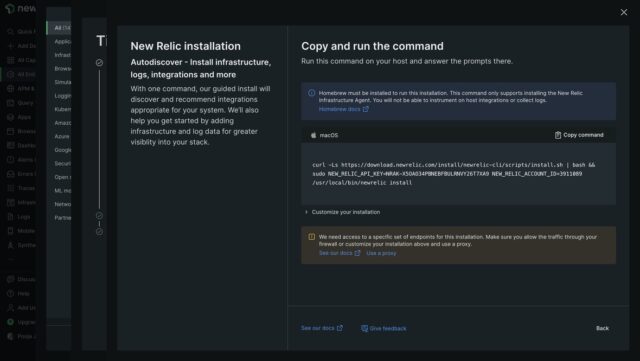Click the warning icon in the endpoints notice

311,237
